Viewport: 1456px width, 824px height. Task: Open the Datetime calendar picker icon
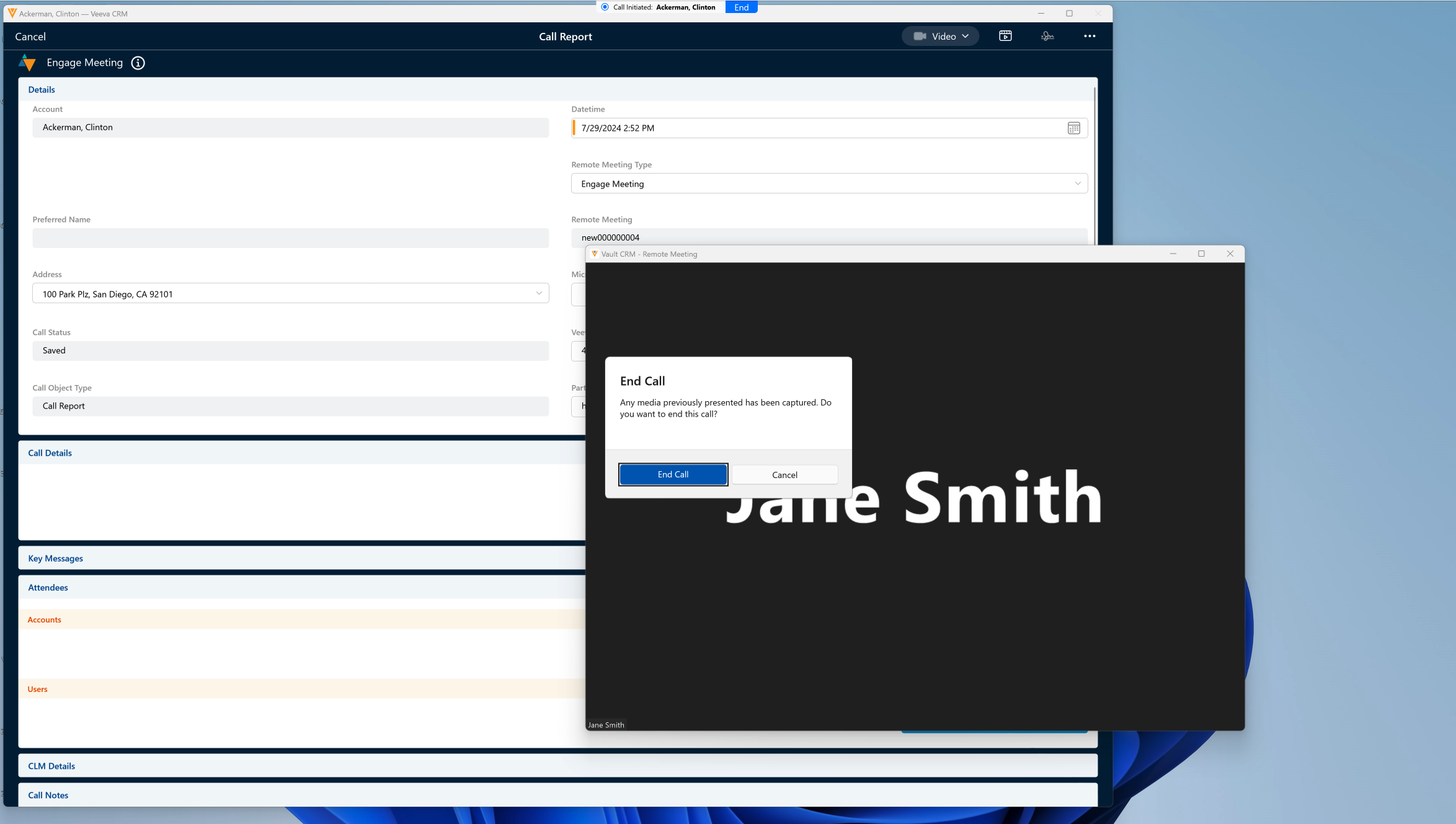coord(1073,128)
